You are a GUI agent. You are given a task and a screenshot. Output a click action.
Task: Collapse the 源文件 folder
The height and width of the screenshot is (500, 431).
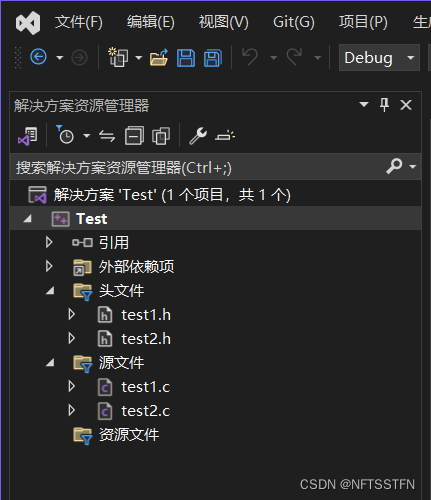[50, 363]
